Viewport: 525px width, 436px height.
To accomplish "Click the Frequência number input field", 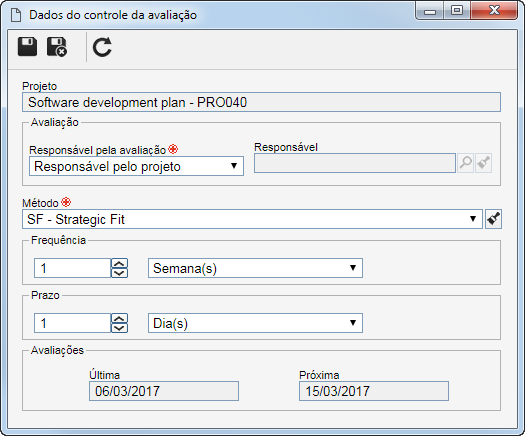I will pos(72,268).
